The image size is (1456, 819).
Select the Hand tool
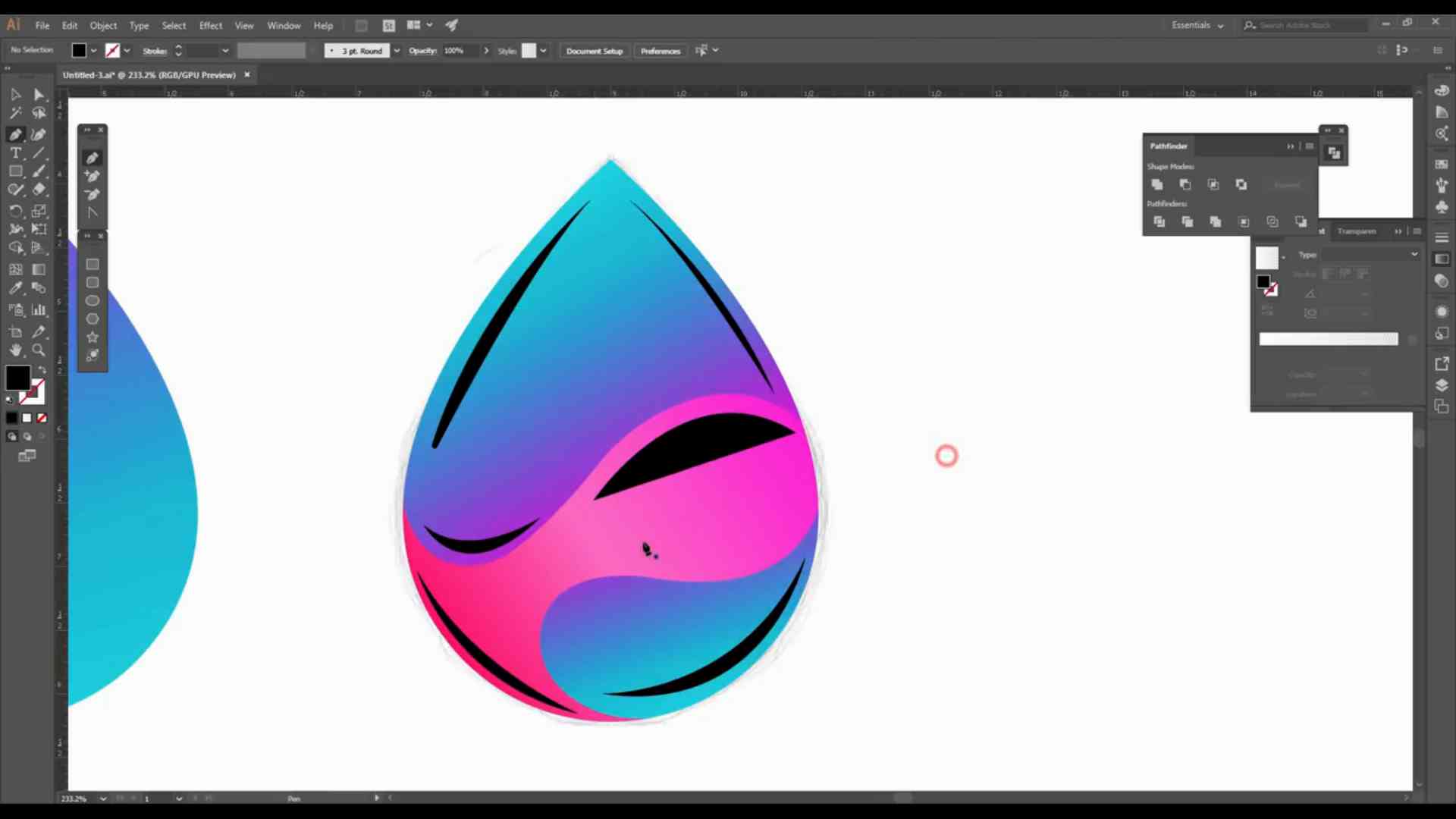click(x=16, y=350)
